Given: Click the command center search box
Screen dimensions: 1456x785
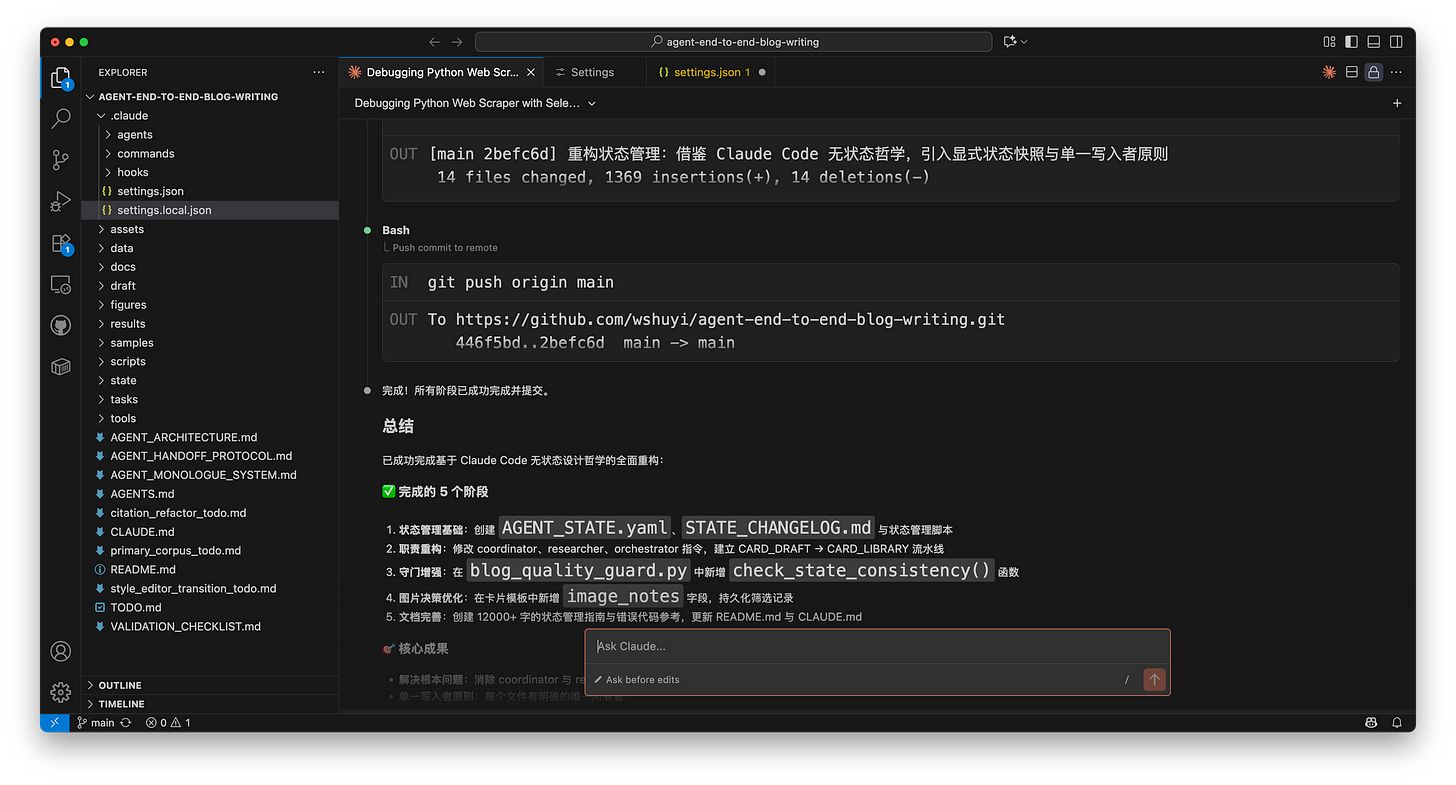Looking at the screenshot, I should point(734,42).
